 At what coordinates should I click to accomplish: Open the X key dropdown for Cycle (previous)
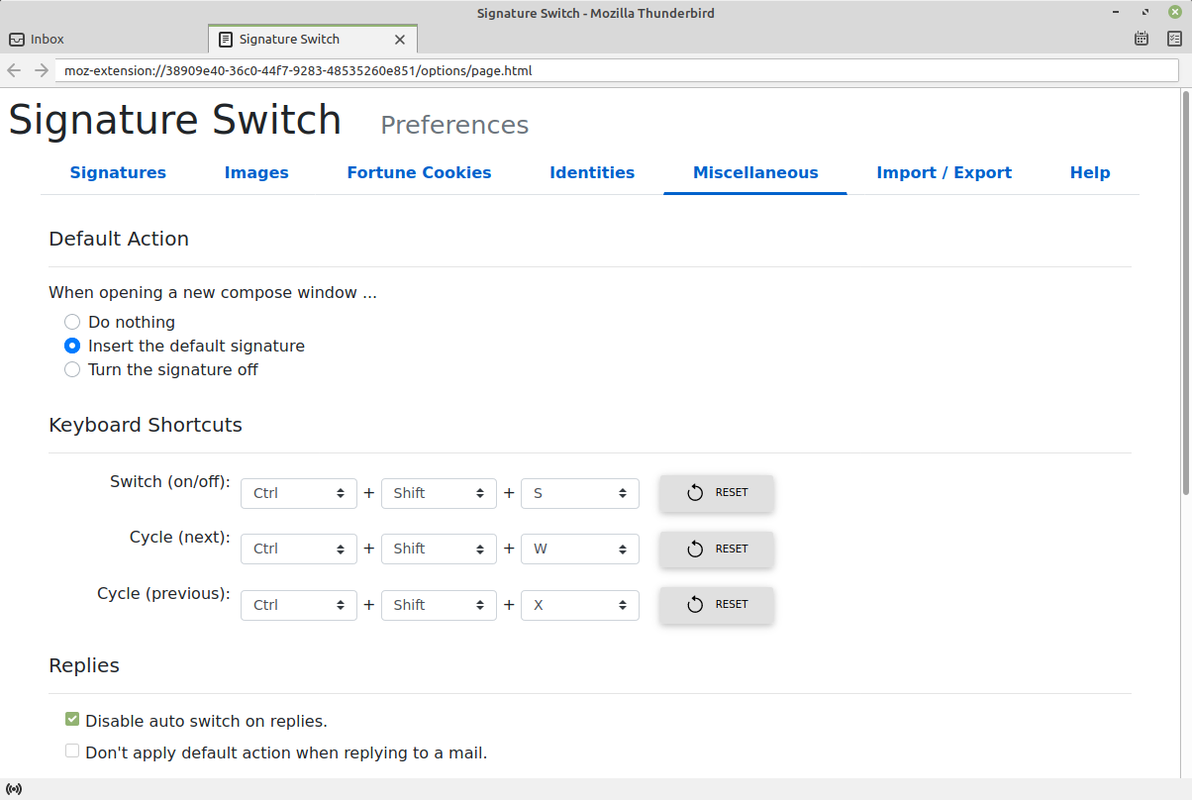pos(580,605)
